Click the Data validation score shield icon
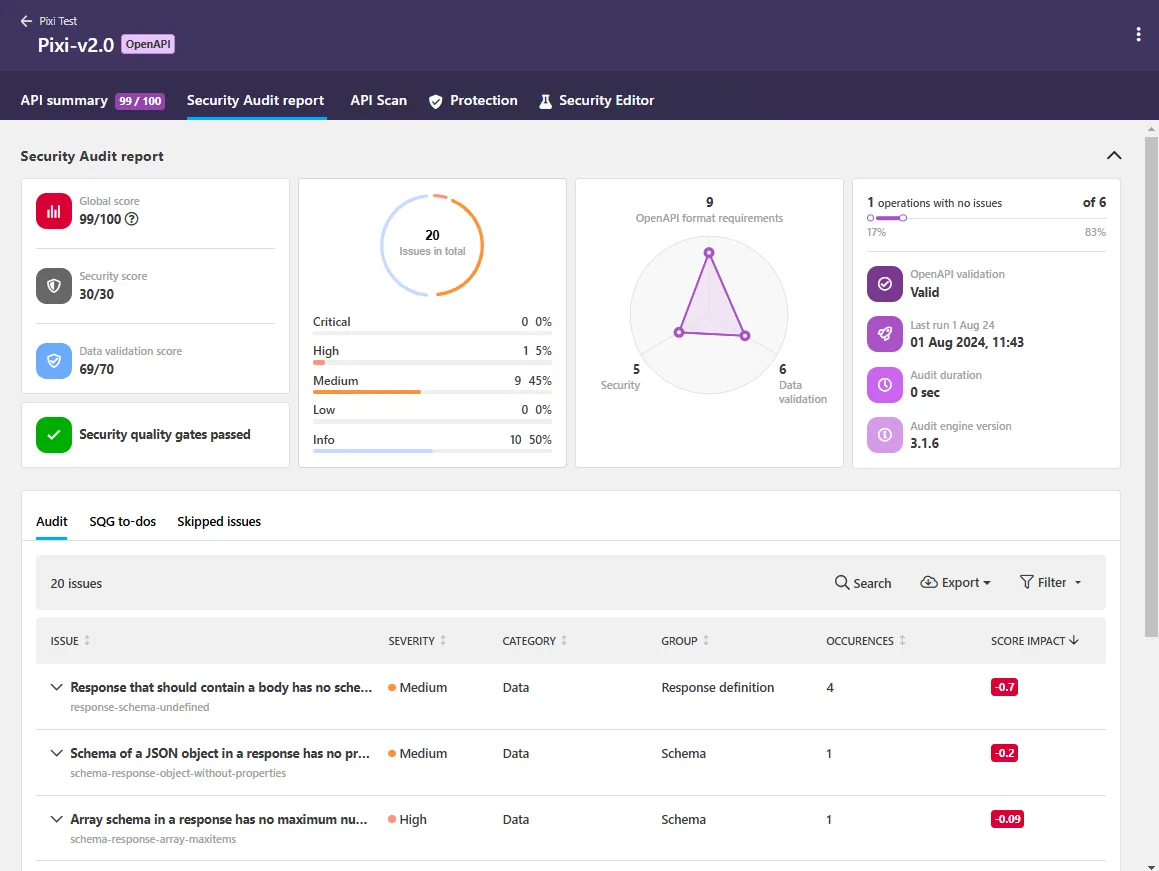This screenshot has height=871, width=1159. pyautogui.click(x=53, y=361)
